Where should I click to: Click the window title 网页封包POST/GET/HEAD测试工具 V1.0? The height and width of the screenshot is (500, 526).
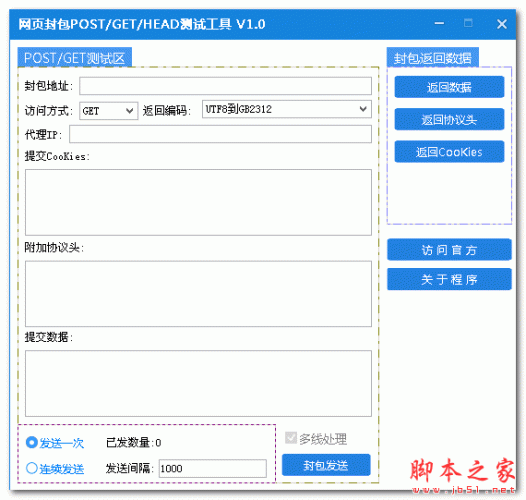click(142, 24)
